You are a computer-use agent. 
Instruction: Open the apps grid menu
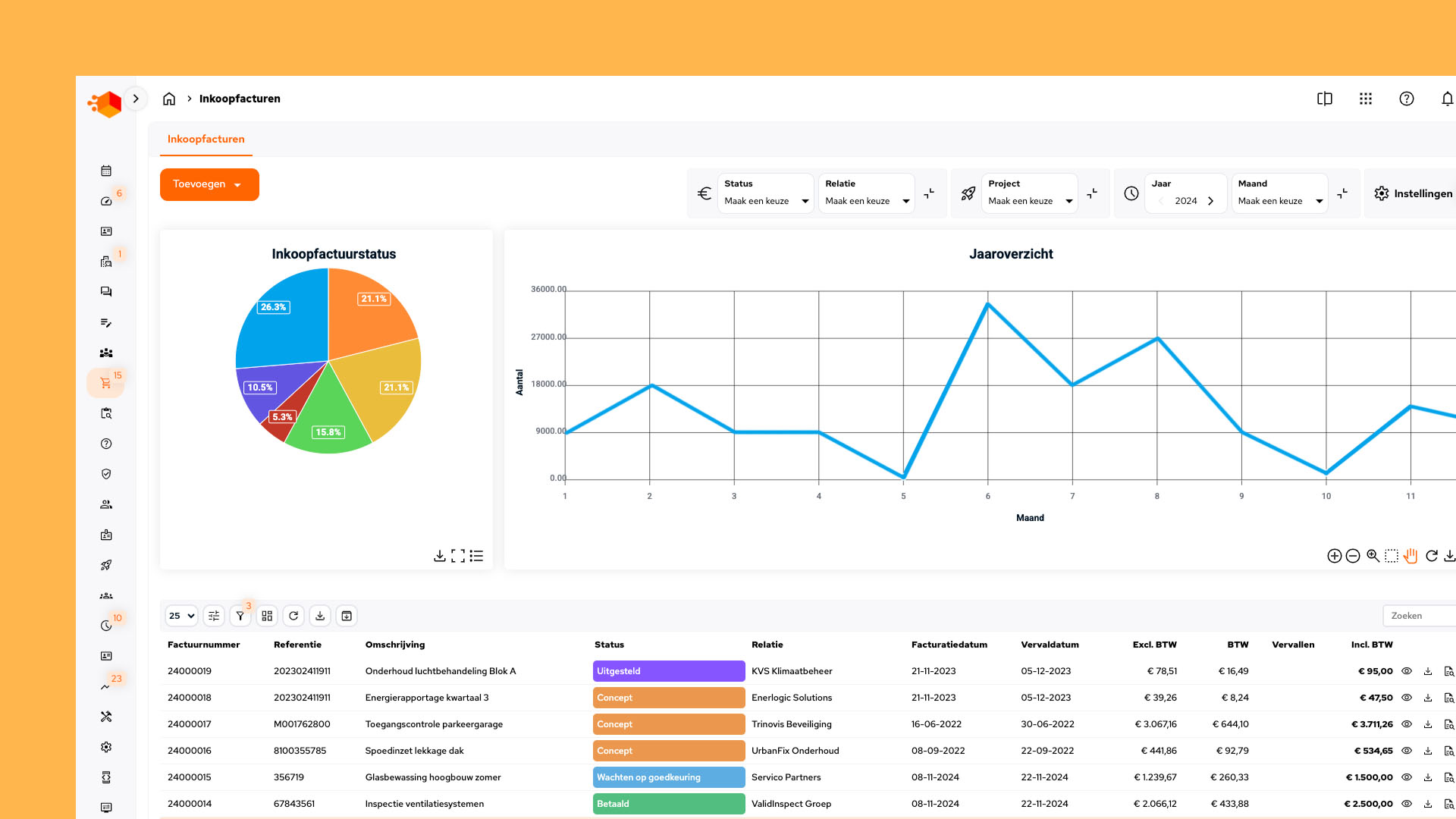click(x=1366, y=99)
